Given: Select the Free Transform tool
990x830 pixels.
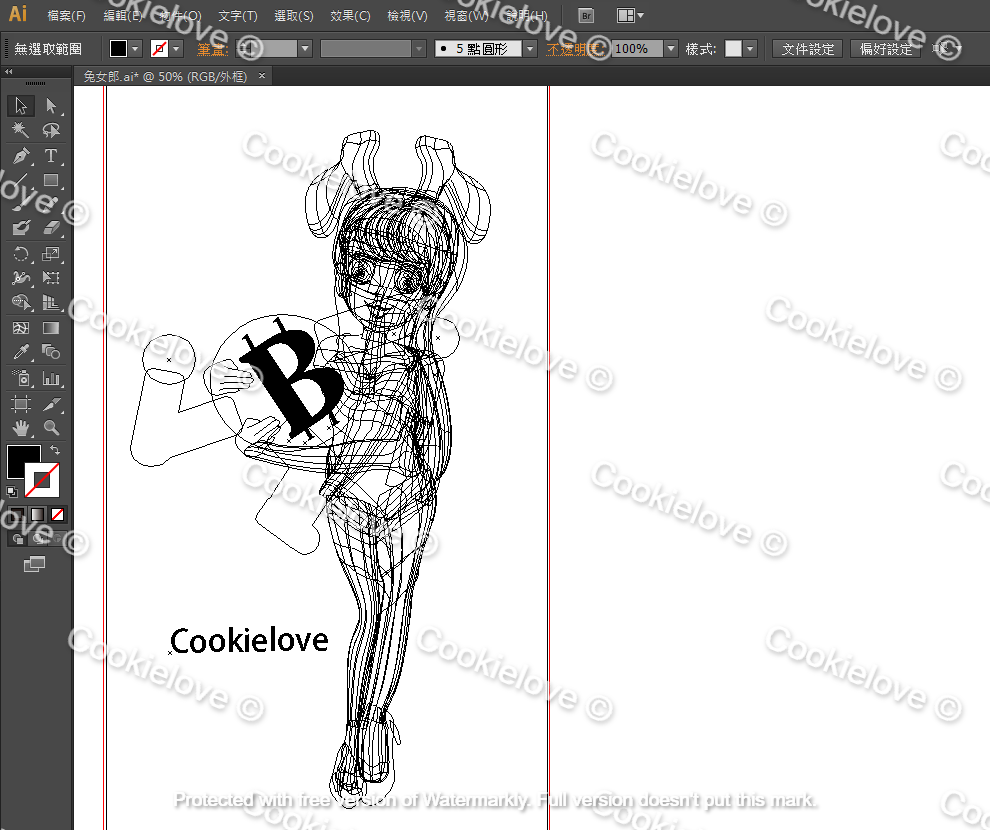Looking at the screenshot, I should tap(51, 278).
